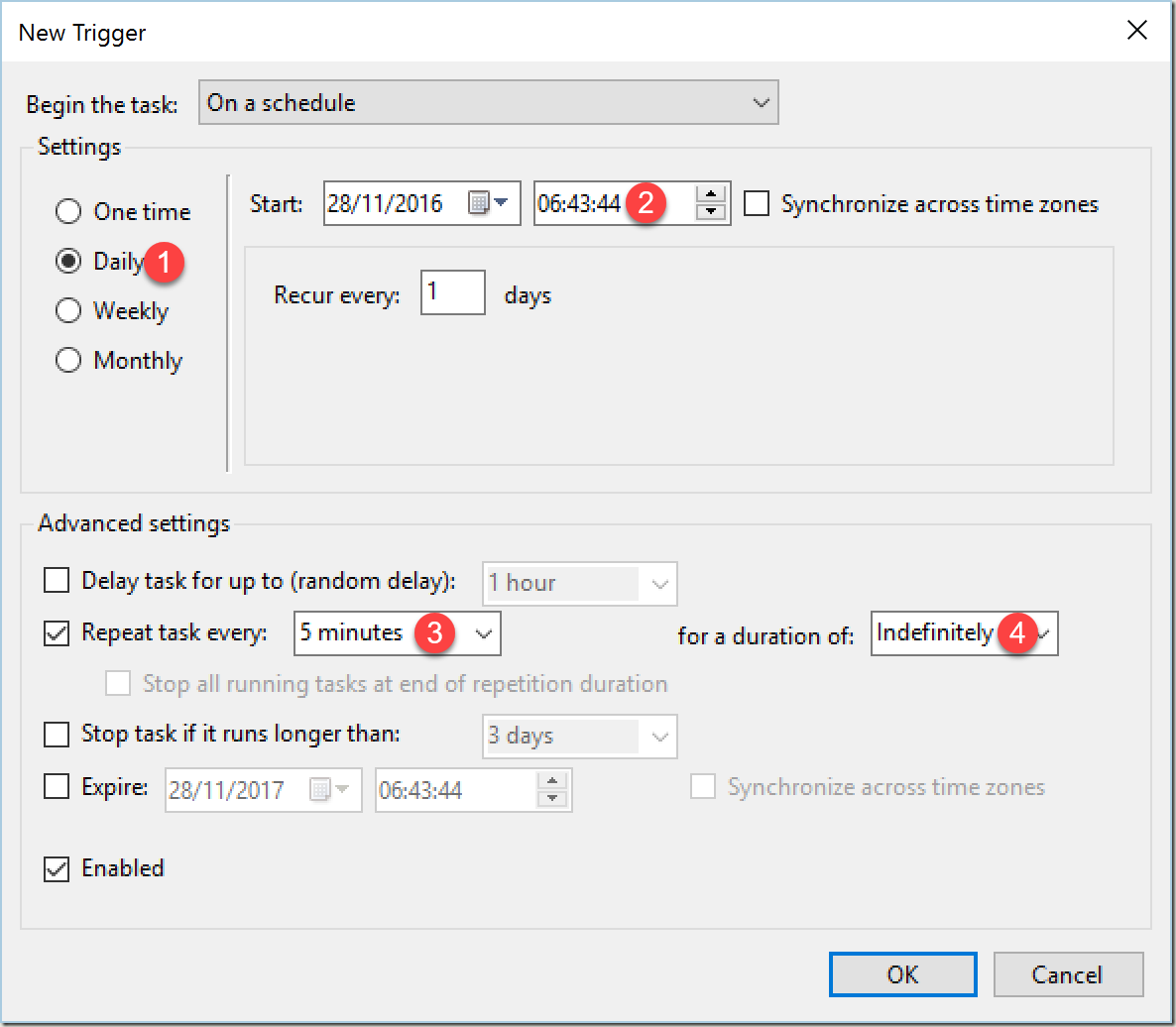Uncheck Repeat task every checkbox

click(x=57, y=632)
